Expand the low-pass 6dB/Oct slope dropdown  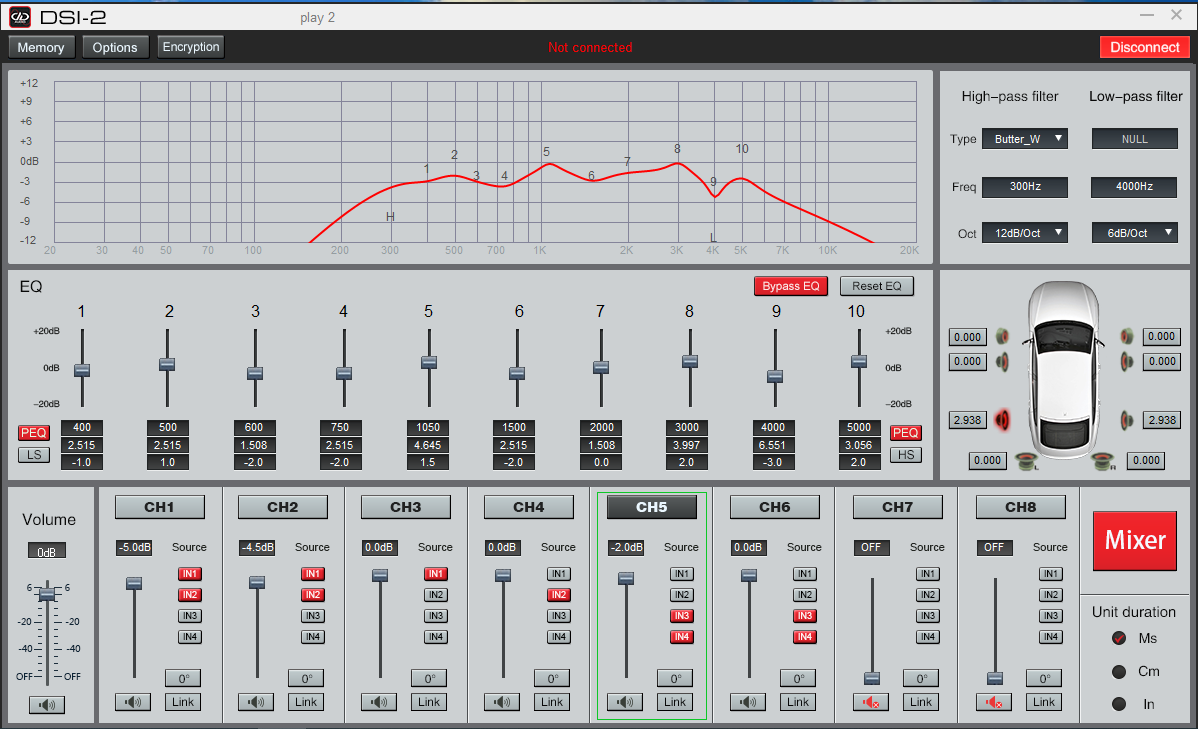[x=1134, y=233]
